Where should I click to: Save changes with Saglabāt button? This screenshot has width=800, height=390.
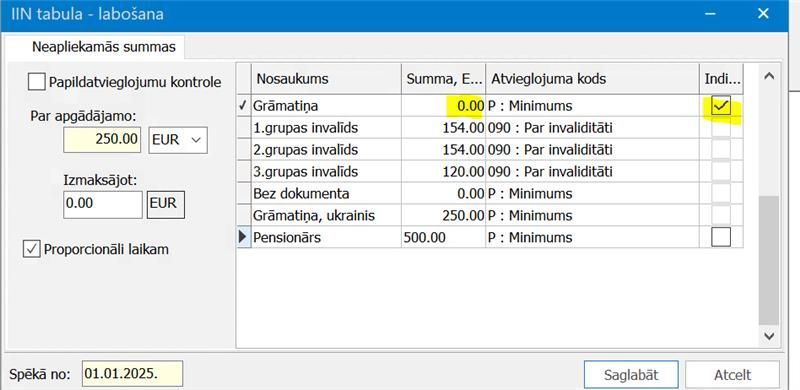click(x=631, y=375)
